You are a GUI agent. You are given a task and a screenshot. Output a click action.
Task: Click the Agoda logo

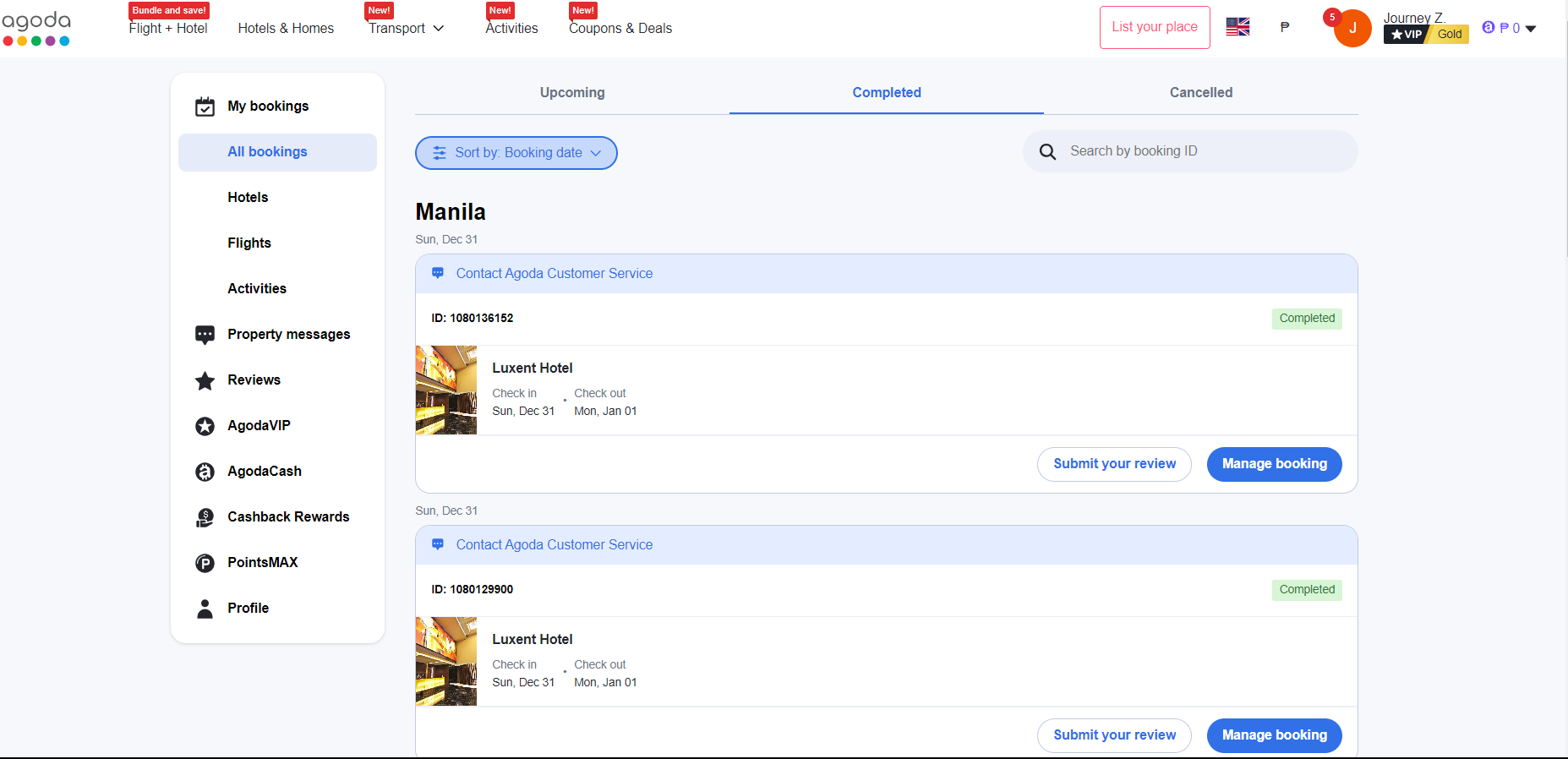tap(36, 28)
